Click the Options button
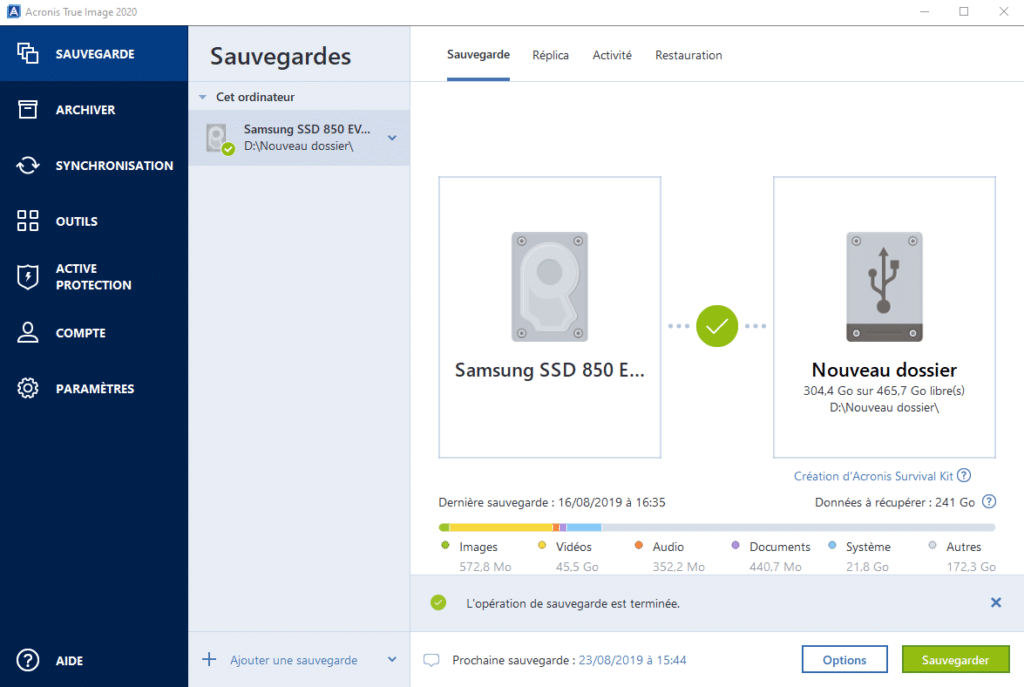This screenshot has width=1024, height=687. pyautogui.click(x=844, y=660)
